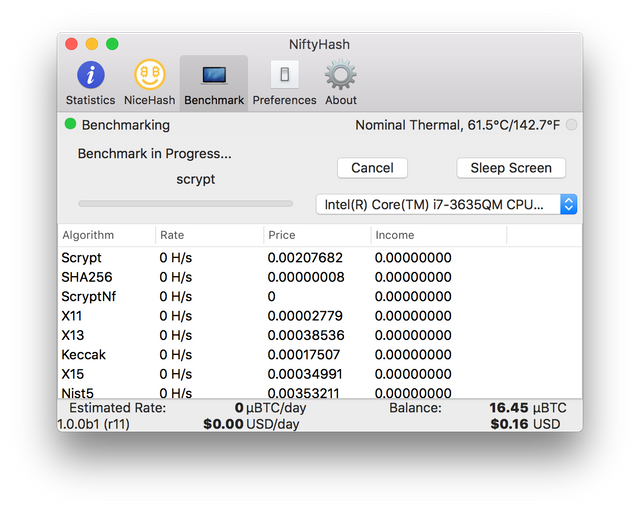This screenshot has width=640, height=513.
Task: Click price value 0.00038536
Action: [x=306, y=335]
